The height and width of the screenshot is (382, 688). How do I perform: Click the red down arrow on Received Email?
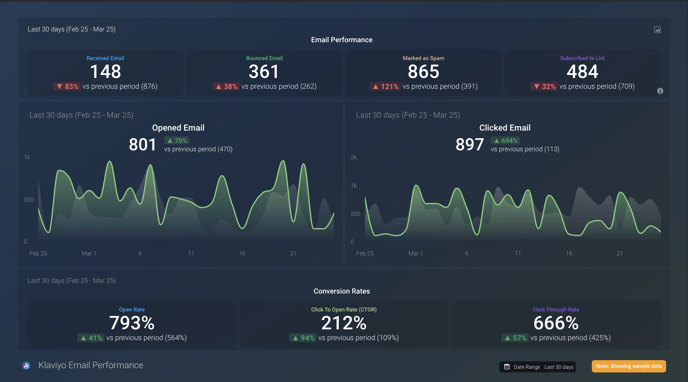60,86
